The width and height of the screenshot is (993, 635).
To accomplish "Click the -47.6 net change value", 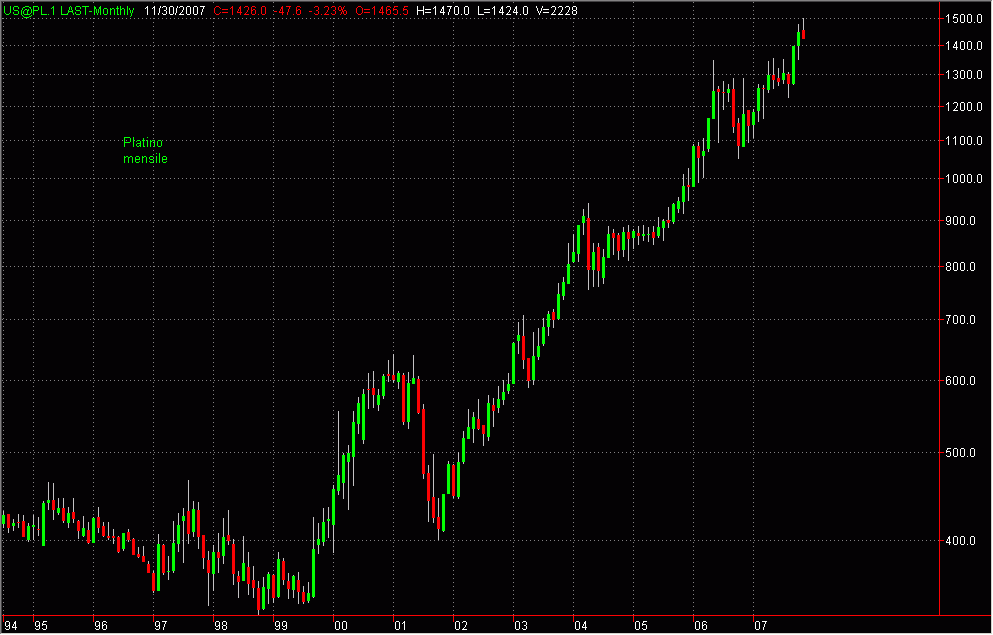I will click(x=290, y=10).
